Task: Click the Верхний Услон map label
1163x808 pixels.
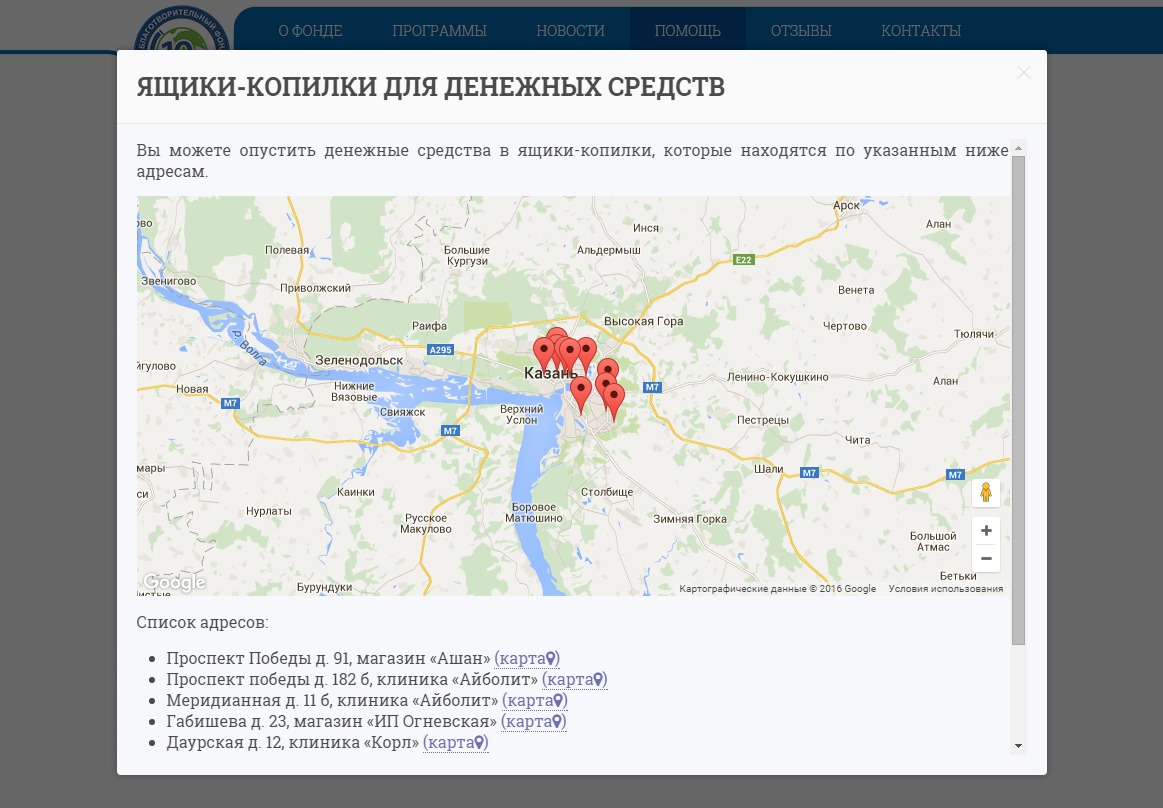Action: click(x=521, y=414)
